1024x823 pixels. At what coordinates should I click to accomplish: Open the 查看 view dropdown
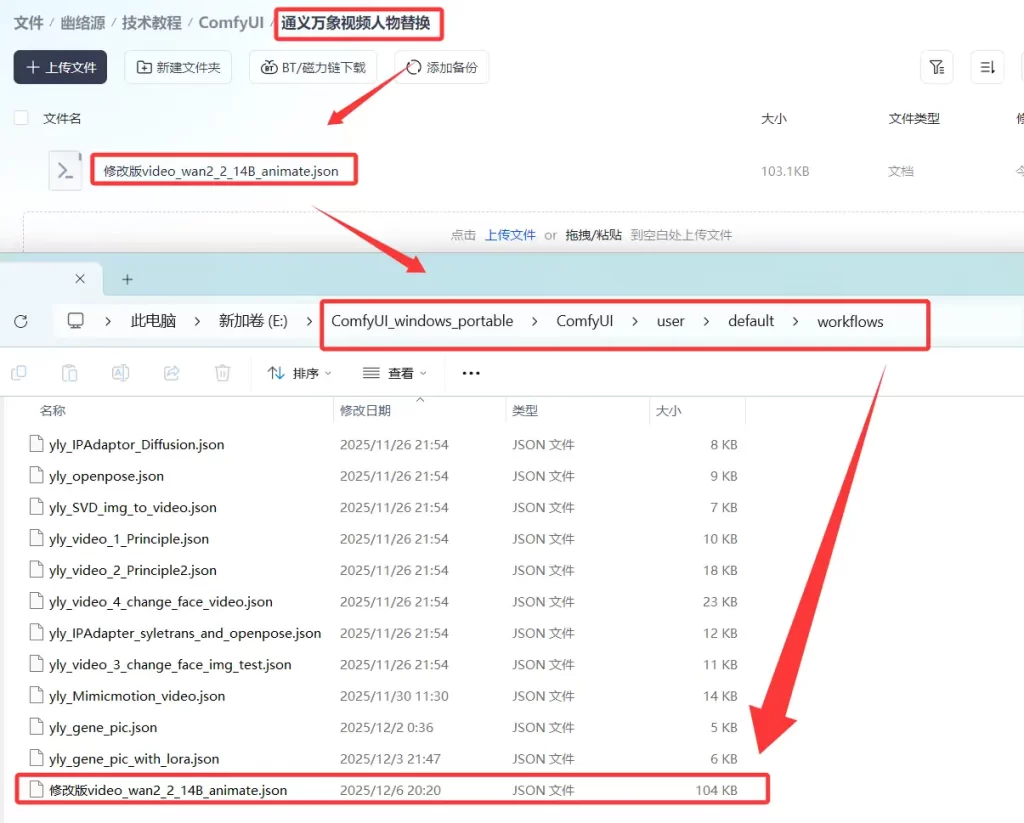(394, 373)
